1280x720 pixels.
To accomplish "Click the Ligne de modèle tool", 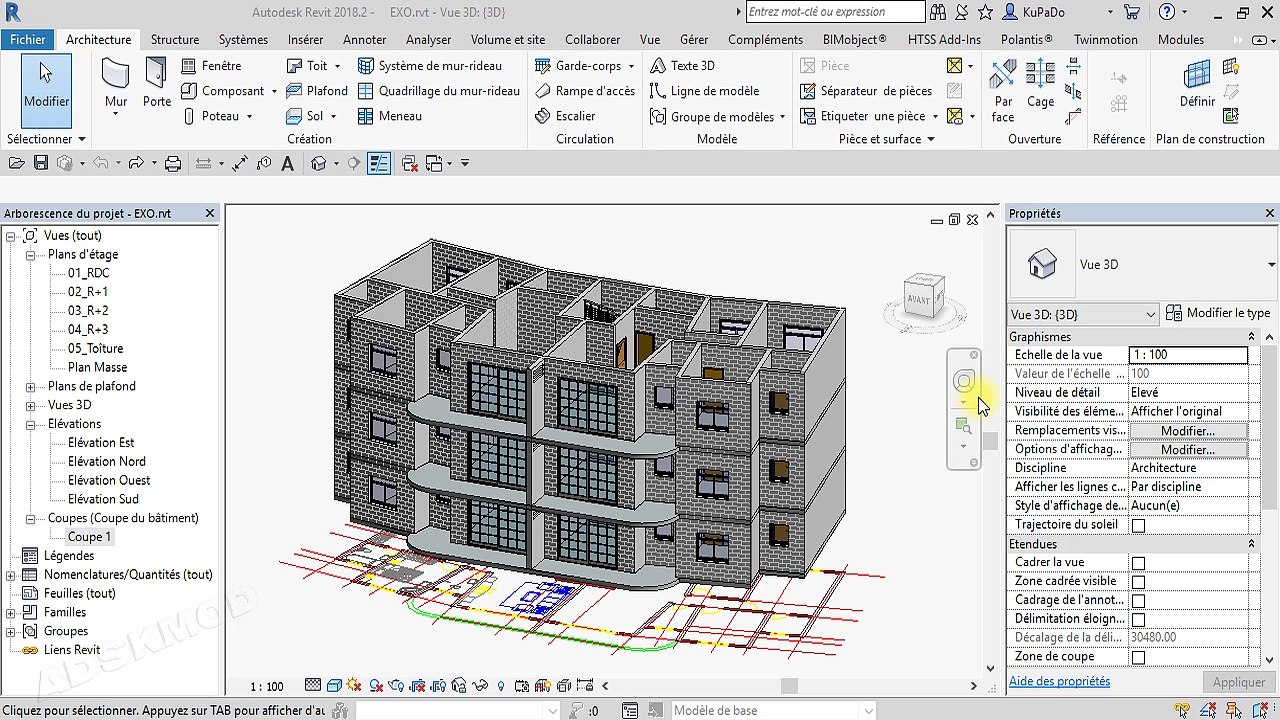I will (x=704, y=90).
